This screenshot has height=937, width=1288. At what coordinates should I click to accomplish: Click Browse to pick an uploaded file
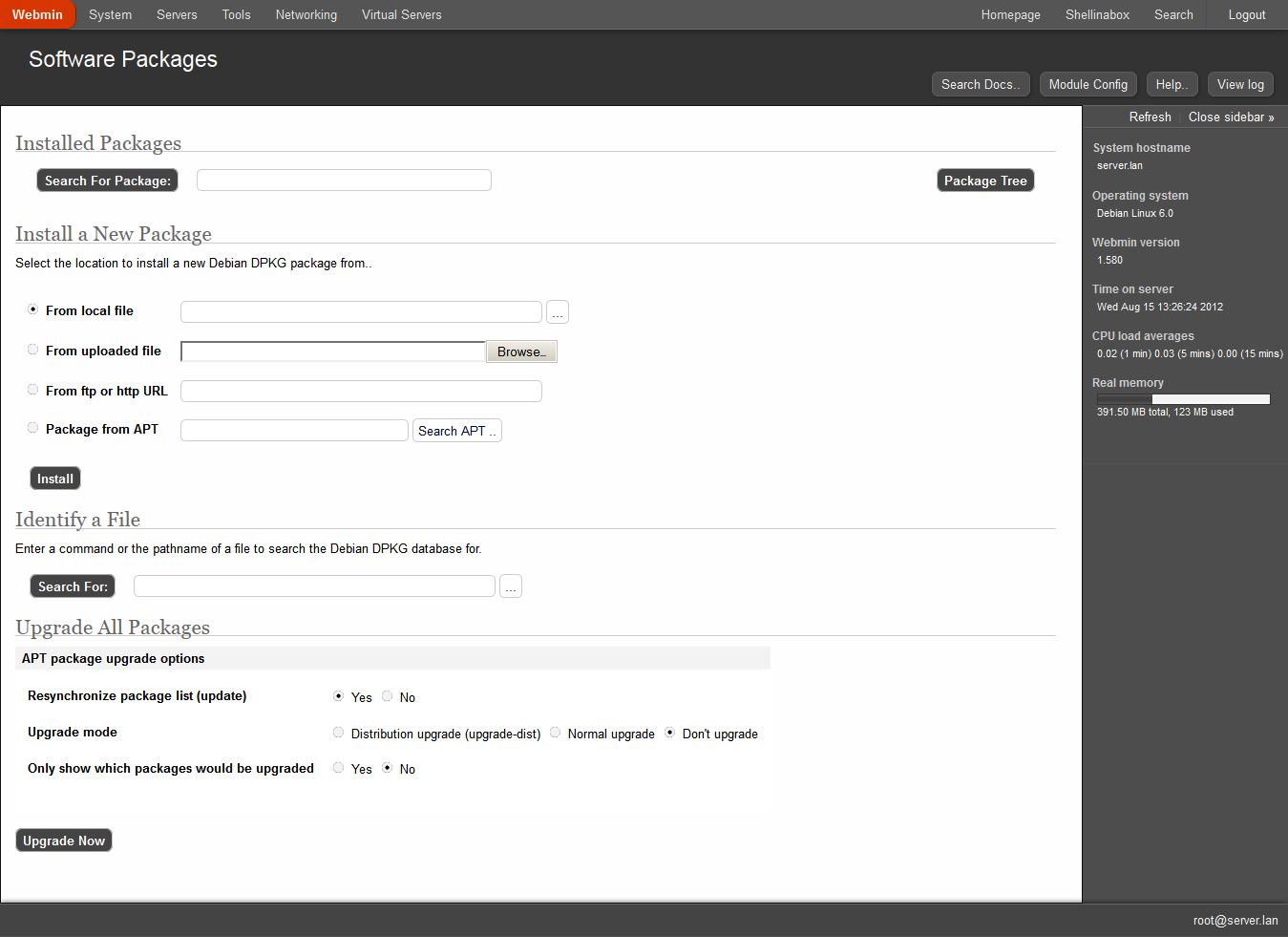(x=520, y=351)
